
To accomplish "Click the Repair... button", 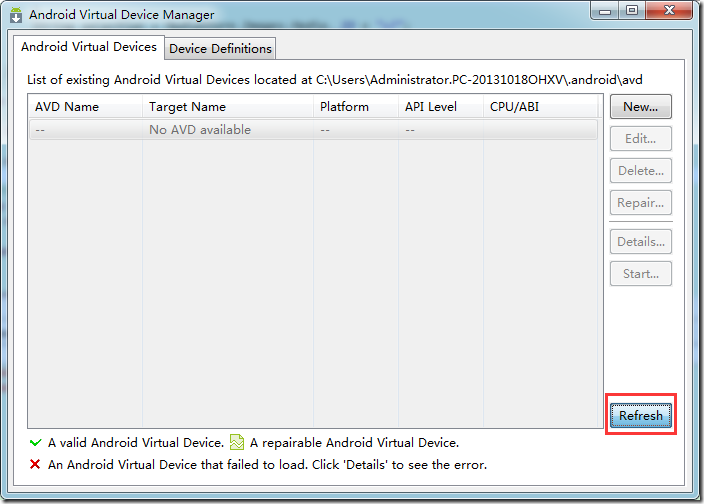I will pos(640,203).
